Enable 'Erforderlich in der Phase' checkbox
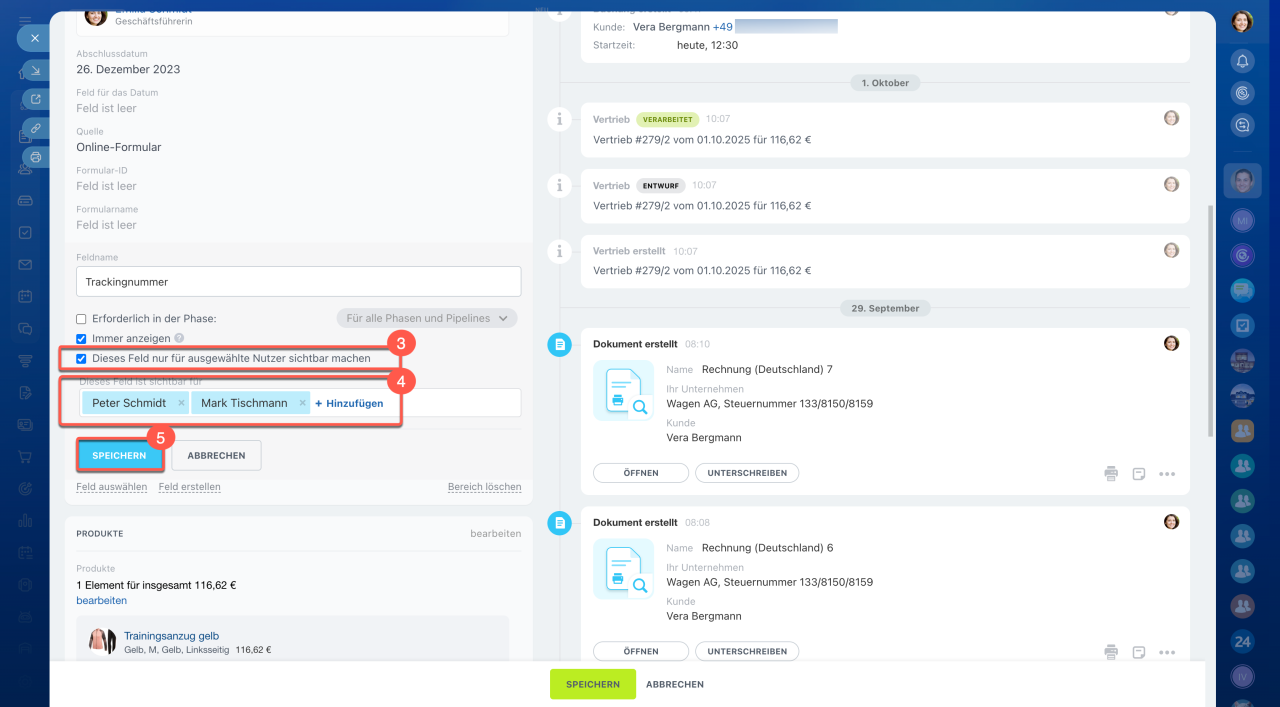Image resolution: width=1280 pixels, height=707 pixels. pos(82,319)
